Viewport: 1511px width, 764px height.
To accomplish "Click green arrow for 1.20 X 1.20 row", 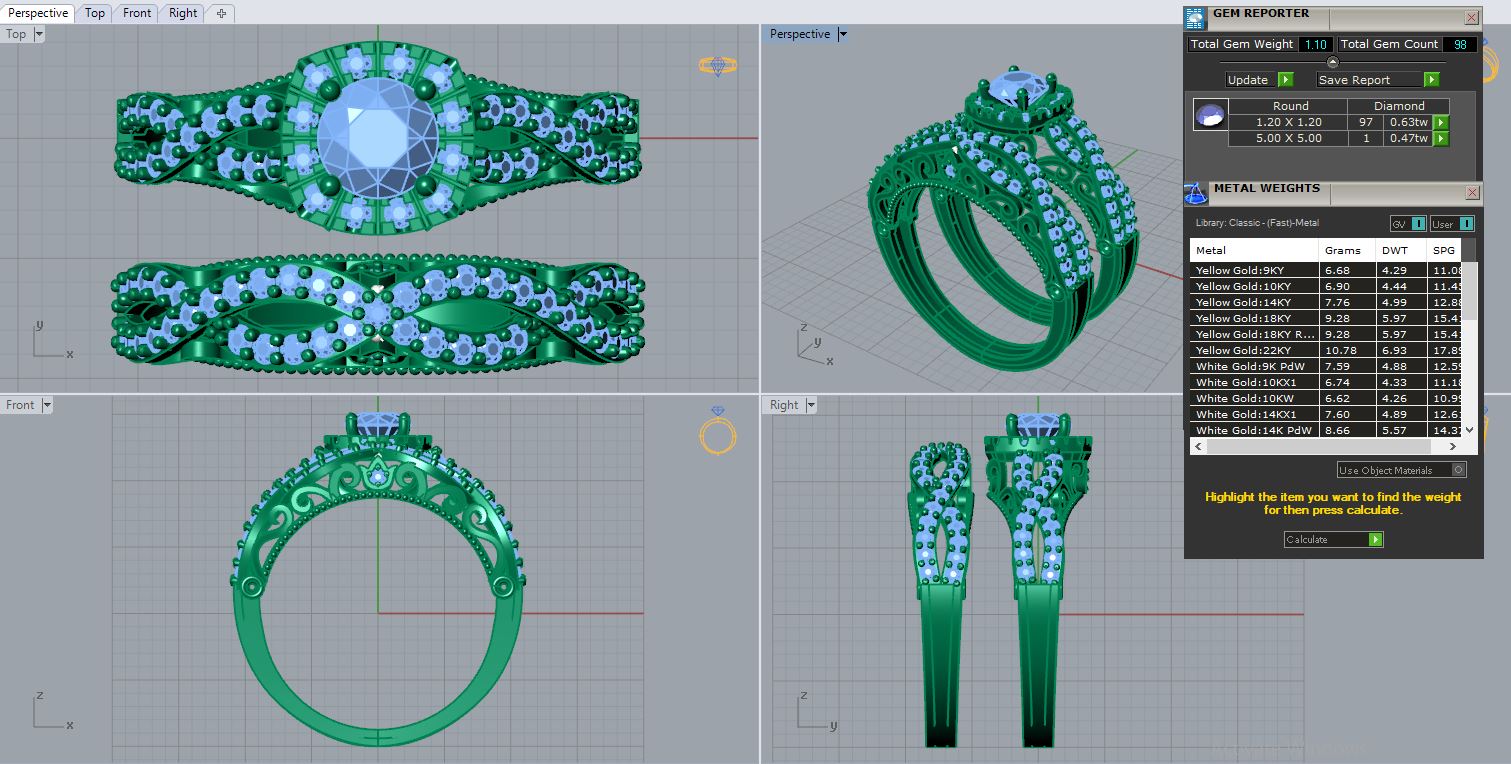I will 1441,122.
